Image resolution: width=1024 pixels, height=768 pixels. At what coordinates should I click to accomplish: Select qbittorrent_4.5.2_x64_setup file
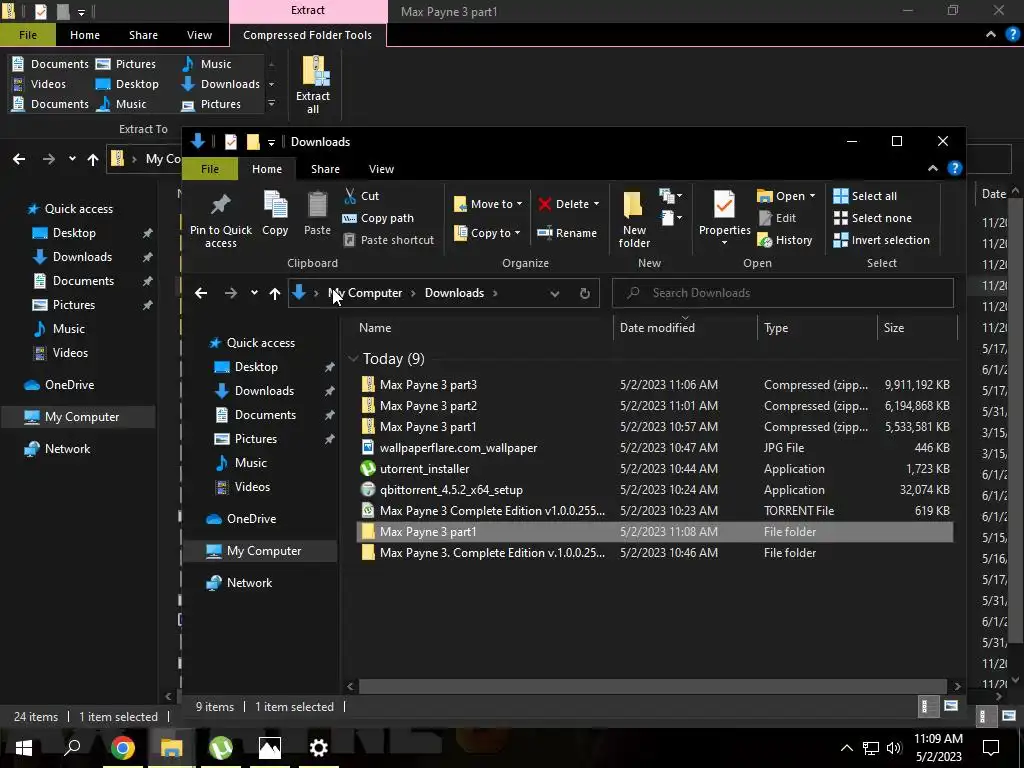(x=655, y=490)
